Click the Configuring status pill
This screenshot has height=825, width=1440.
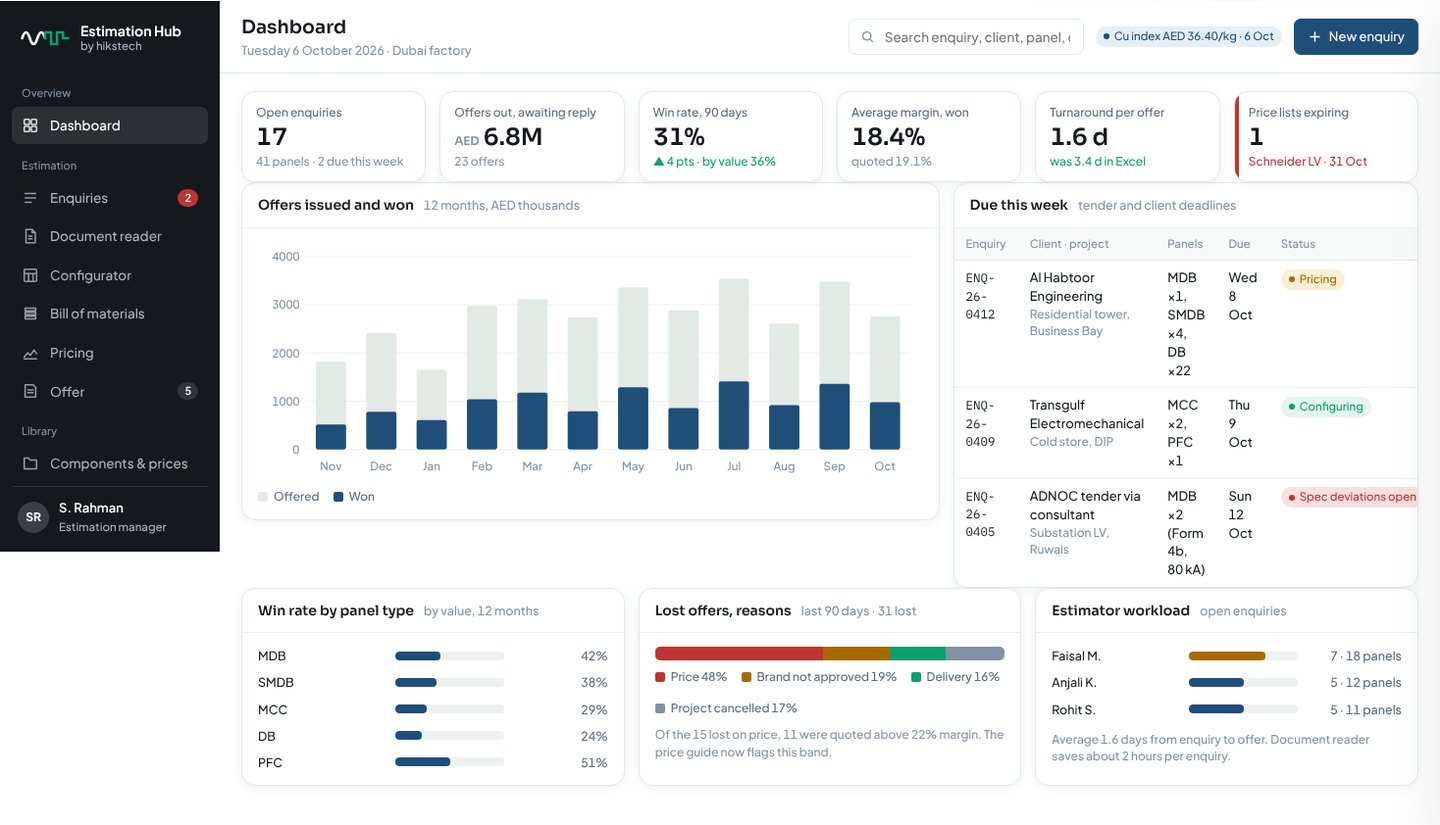(x=1325, y=407)
